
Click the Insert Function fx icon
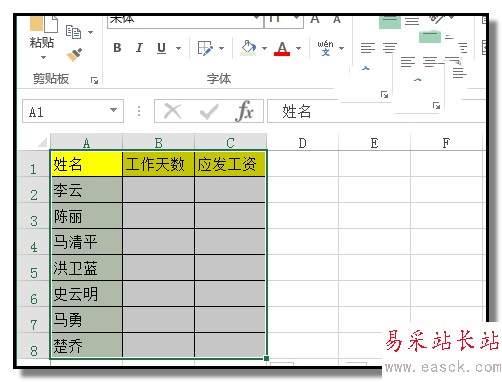[x=245, y=111]
